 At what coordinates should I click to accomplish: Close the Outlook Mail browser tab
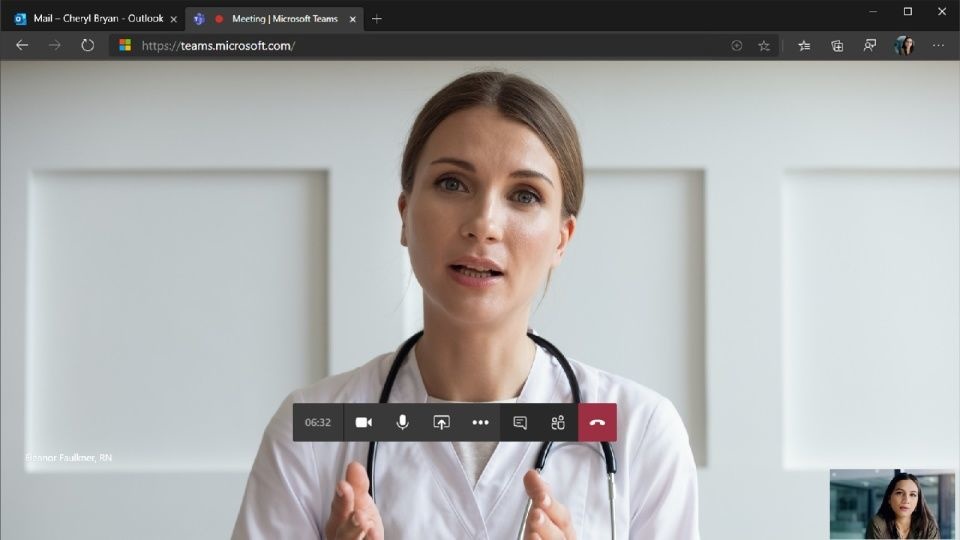pyautogui.click(x=173, y=18)
